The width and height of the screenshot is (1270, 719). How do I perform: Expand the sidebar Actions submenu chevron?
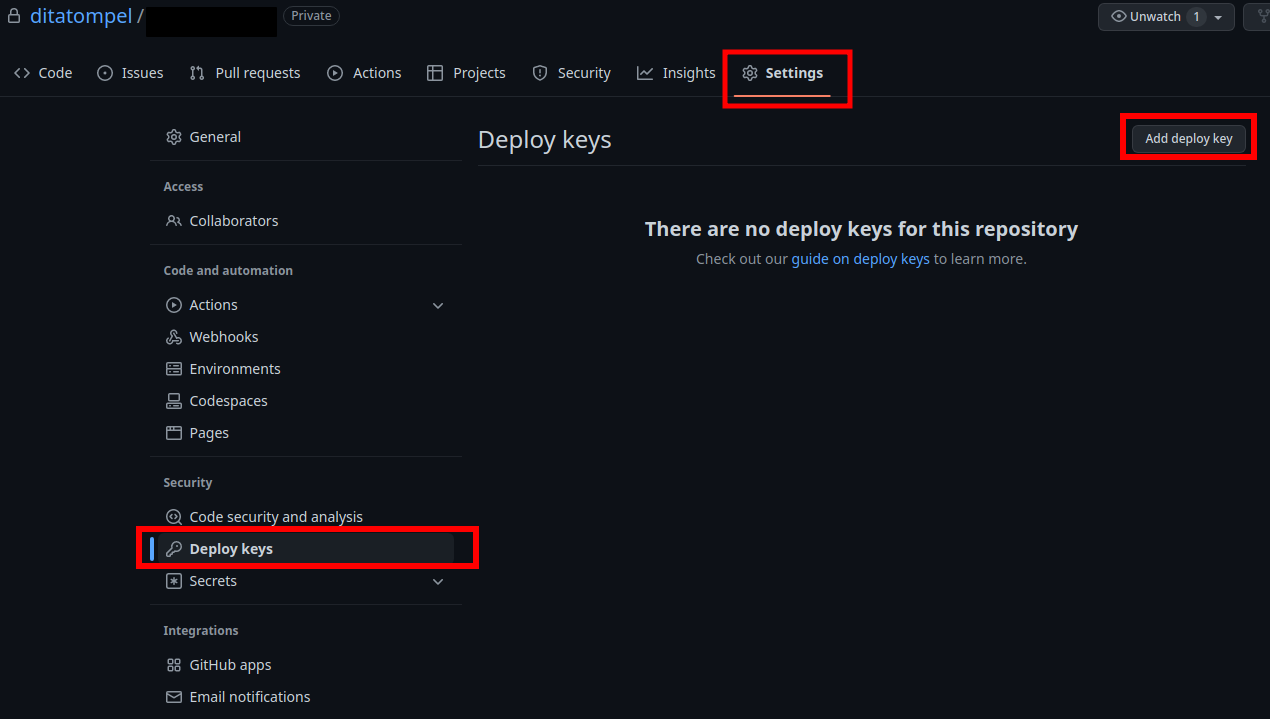(438, 305)
